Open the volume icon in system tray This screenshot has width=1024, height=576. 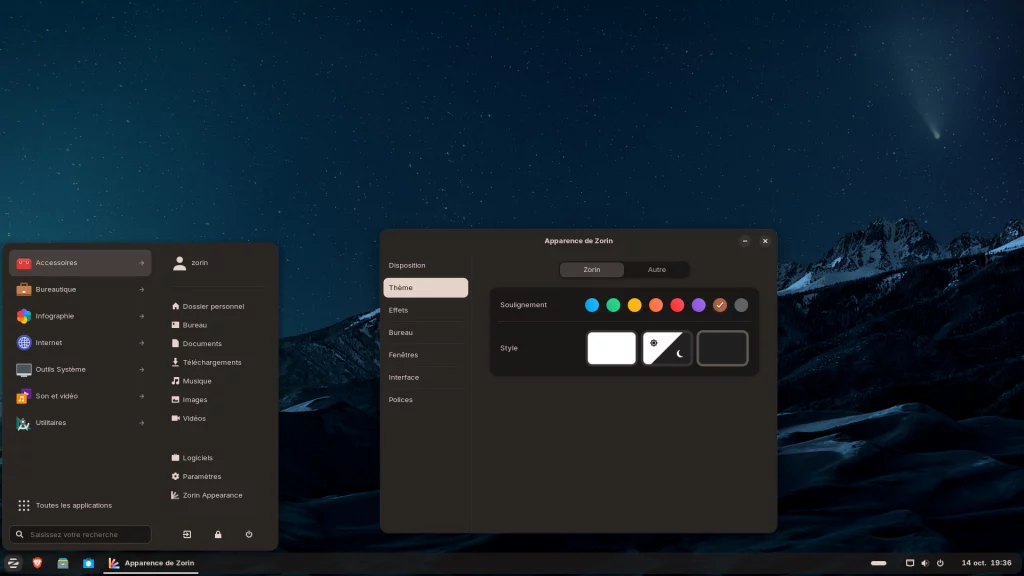point(924,563)
